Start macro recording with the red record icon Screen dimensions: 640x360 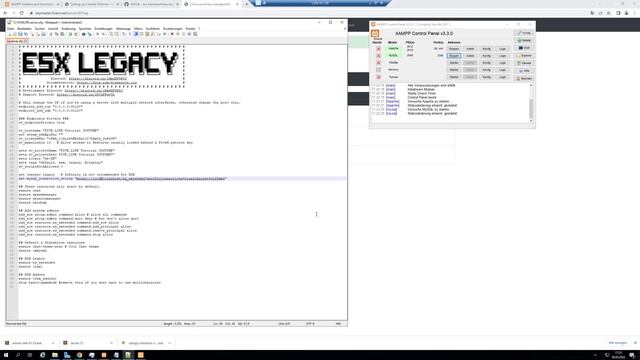(x=172, y=34)
